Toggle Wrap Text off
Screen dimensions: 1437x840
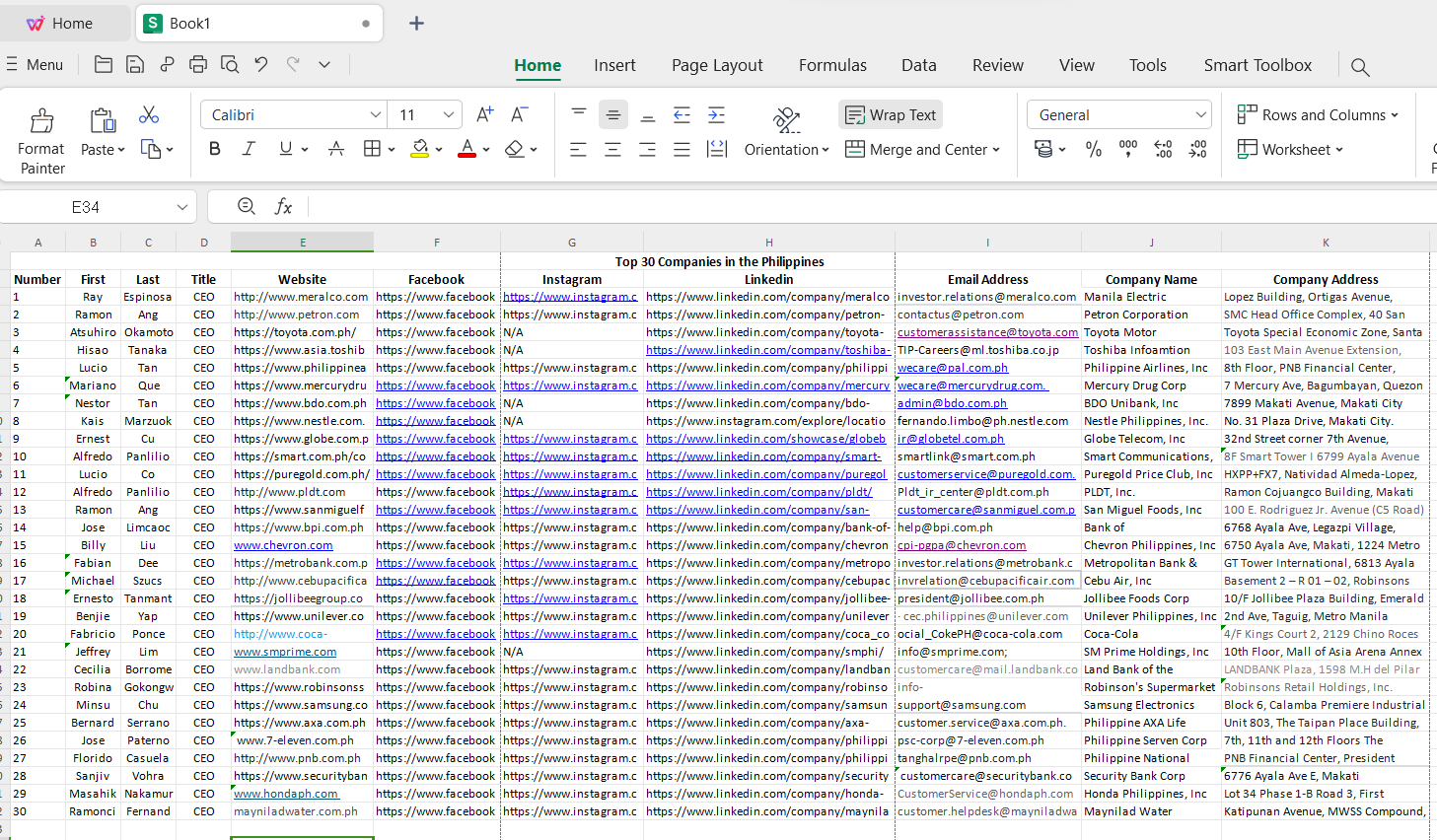tap(891, 115)
